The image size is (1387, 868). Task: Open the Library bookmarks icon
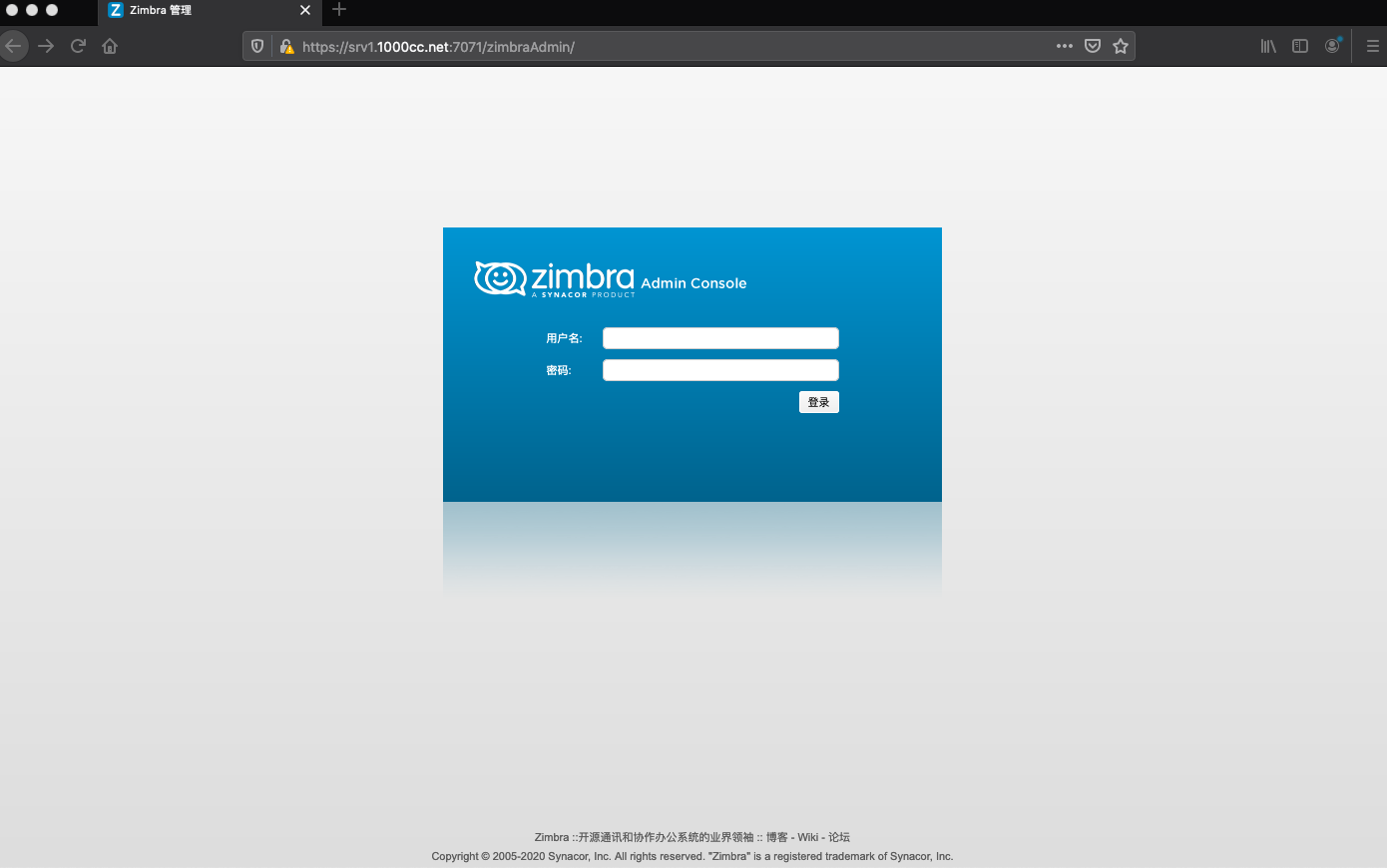1268,46
